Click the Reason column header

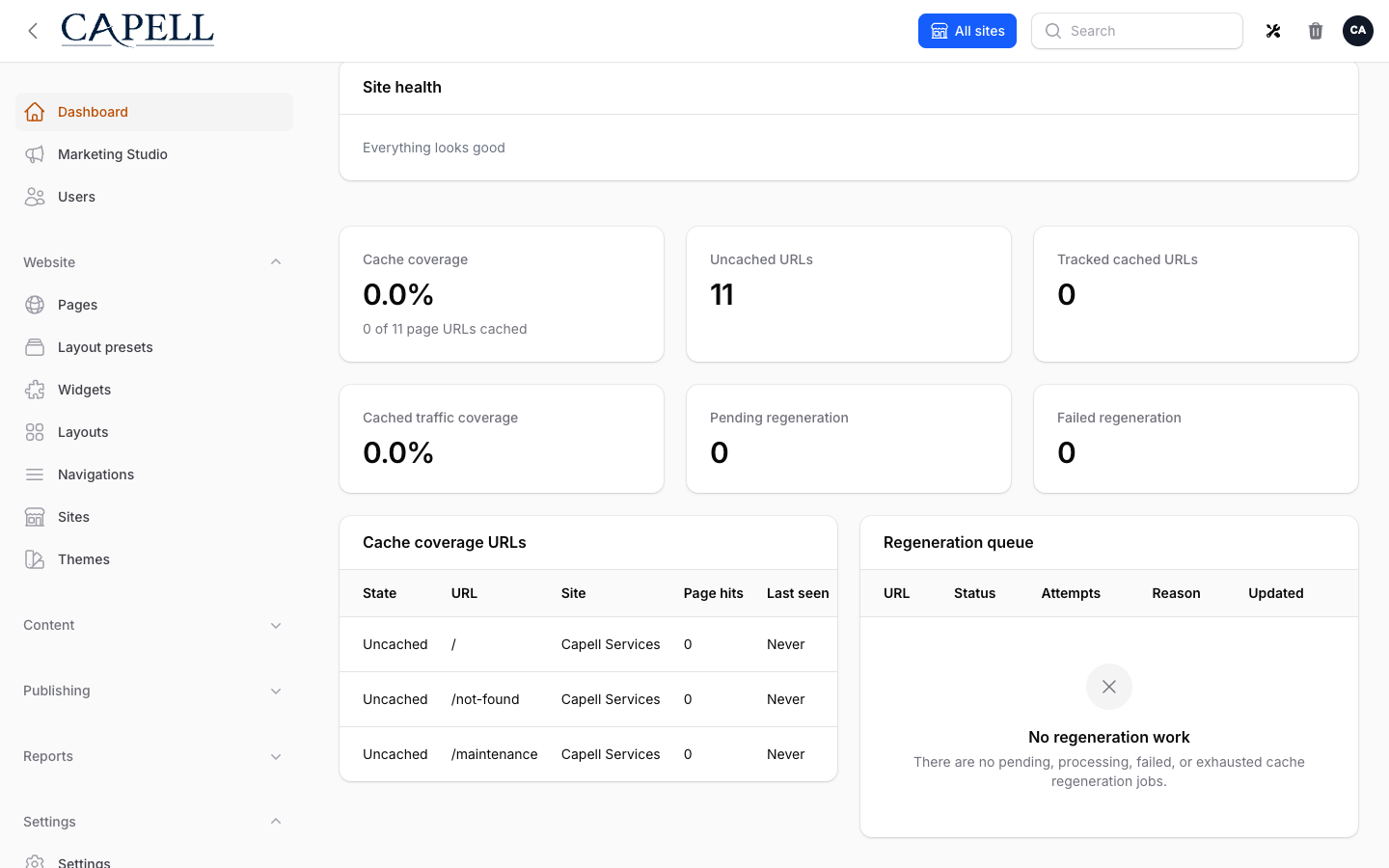click(1176, 593)
